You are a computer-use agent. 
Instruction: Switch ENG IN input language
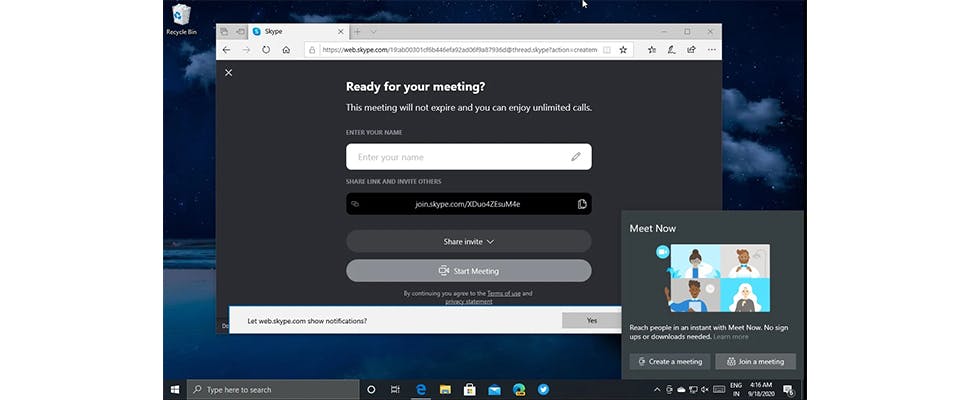pyautogui.click(x=736, y=389)
